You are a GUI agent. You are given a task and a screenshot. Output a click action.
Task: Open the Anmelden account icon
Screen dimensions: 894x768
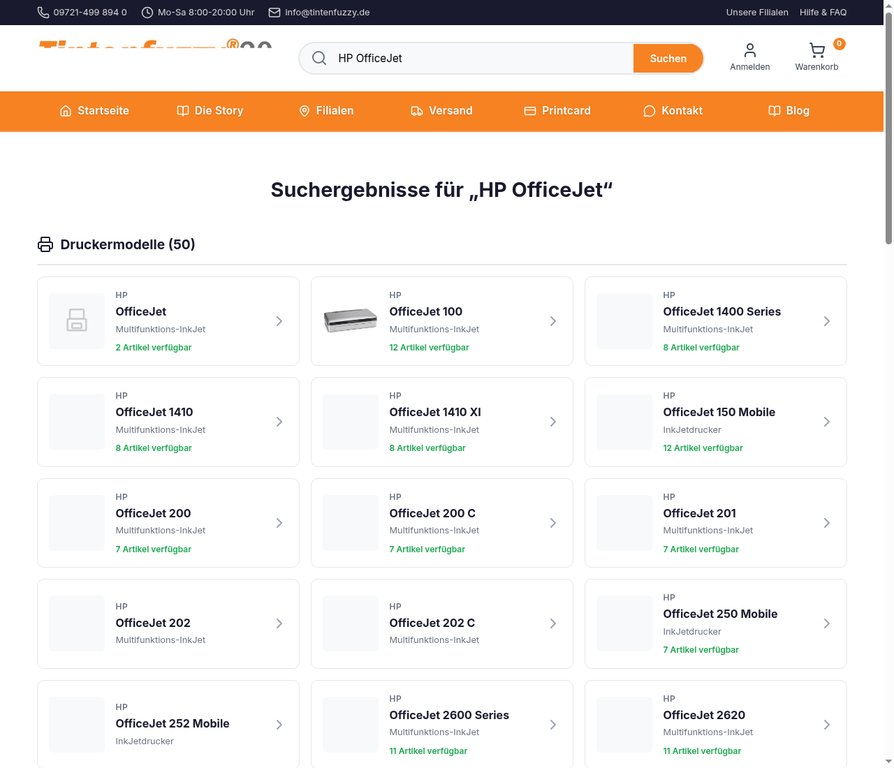coord(749,49)
